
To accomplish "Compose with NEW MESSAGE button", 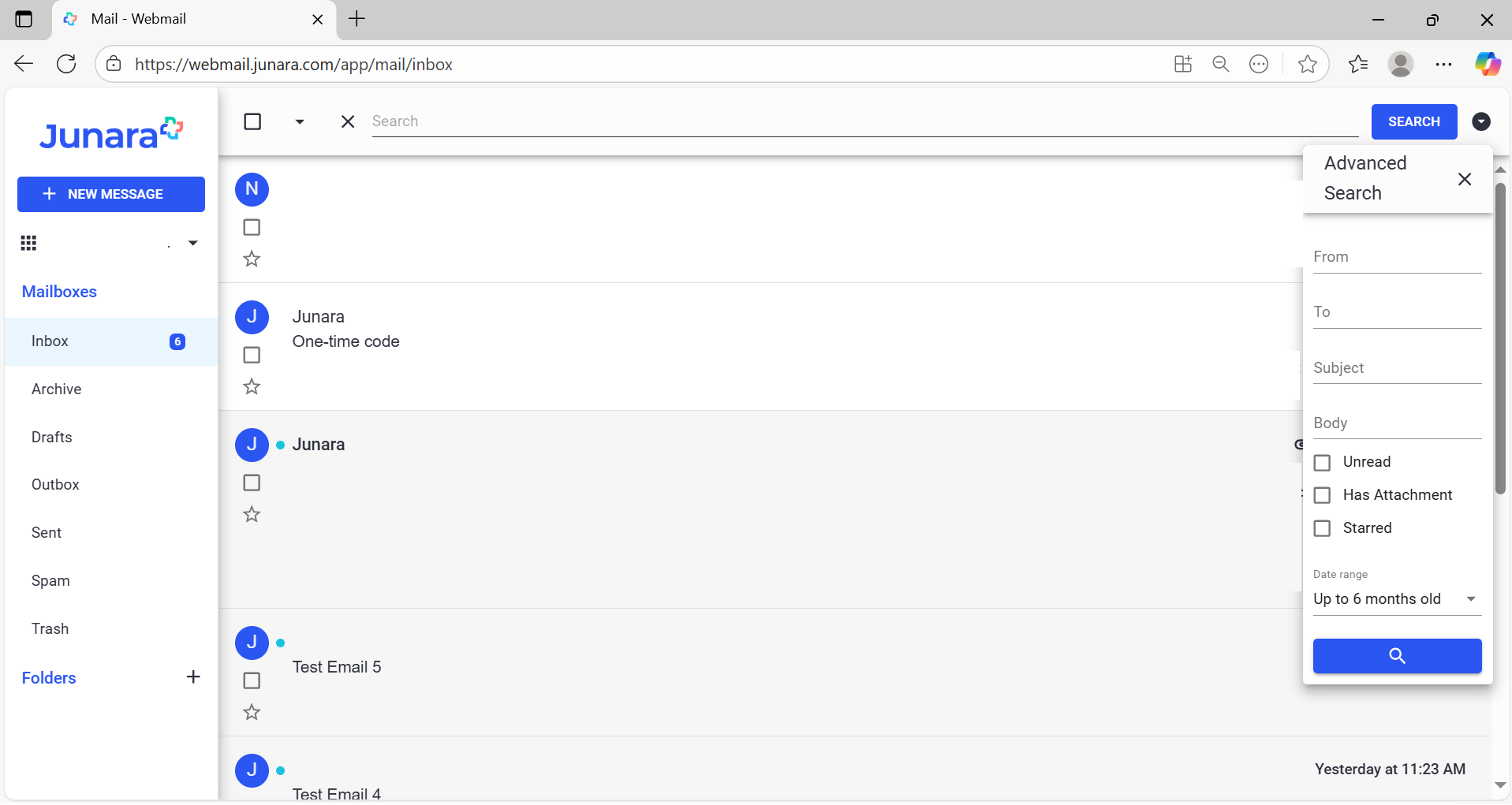I will click(x=111, y=194).
